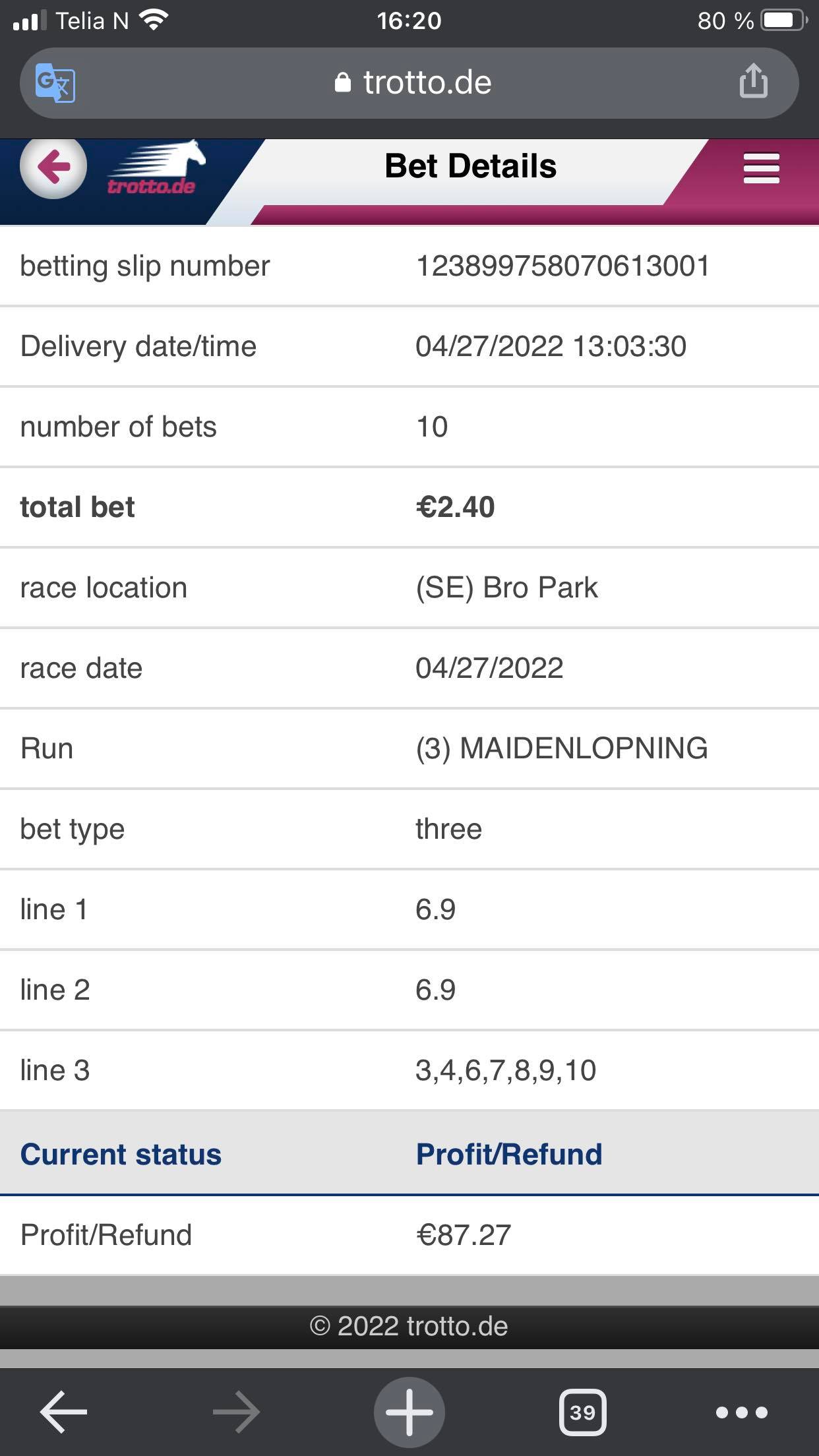Go back using browser back arrow
The image size is (819, 1456).
click(63, 1412)
